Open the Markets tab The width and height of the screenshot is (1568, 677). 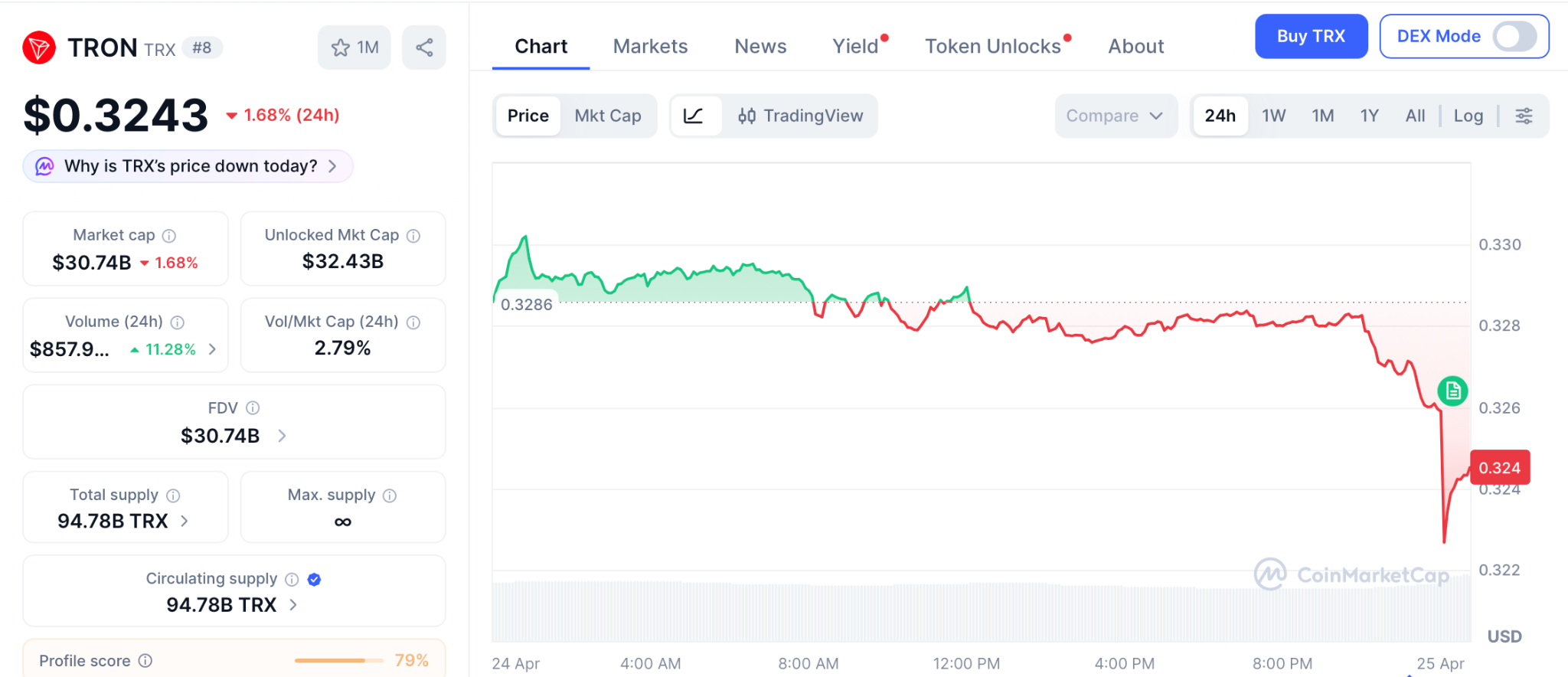pos(650,47)
